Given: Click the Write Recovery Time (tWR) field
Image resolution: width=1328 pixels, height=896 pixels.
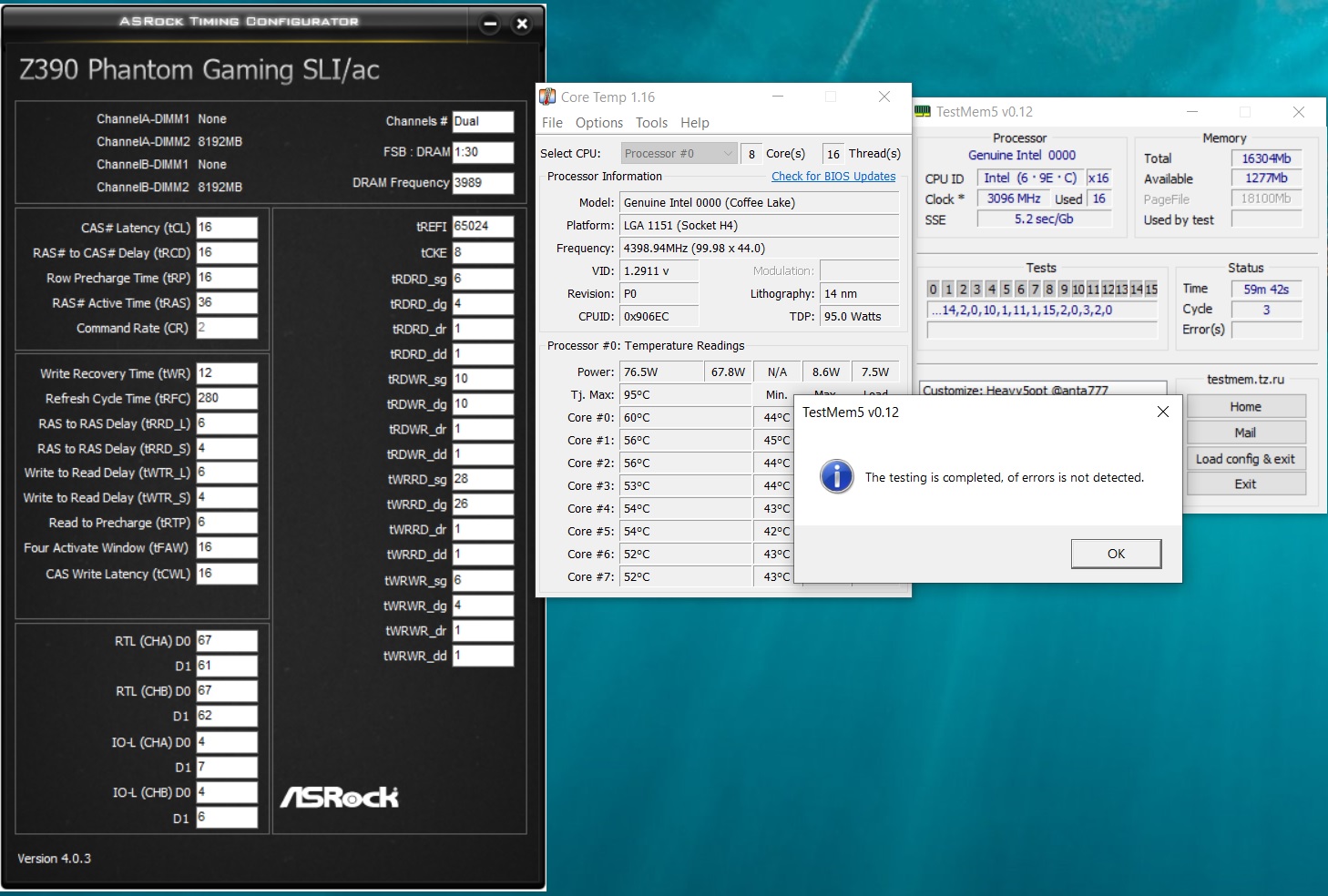Looking at the screenshot, I should (227, 373).
